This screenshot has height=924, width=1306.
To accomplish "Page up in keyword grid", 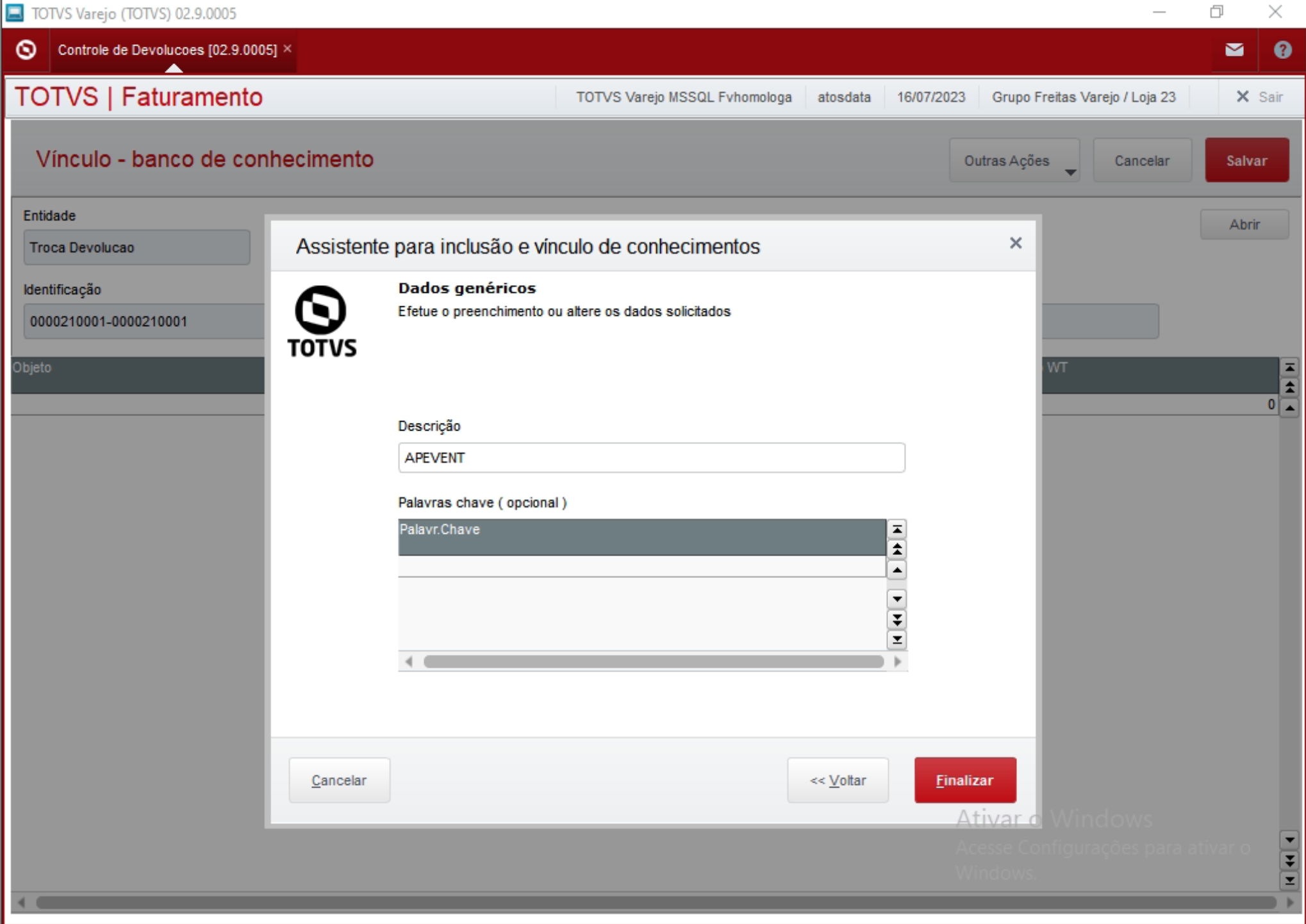I will click(x=897, y=549).
